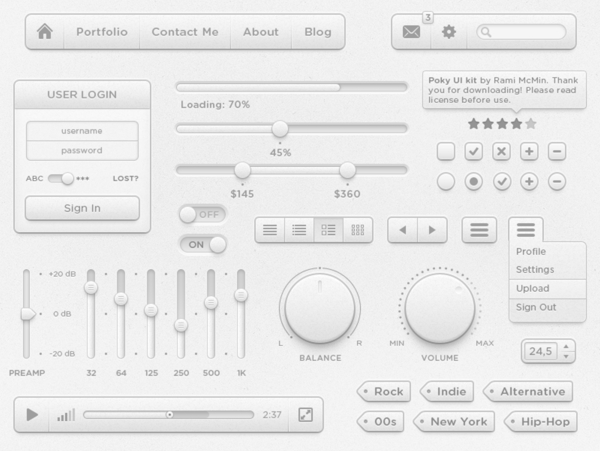Click the round plus button
The height and width of the screenshot is (451, 600).
[529, 181]
